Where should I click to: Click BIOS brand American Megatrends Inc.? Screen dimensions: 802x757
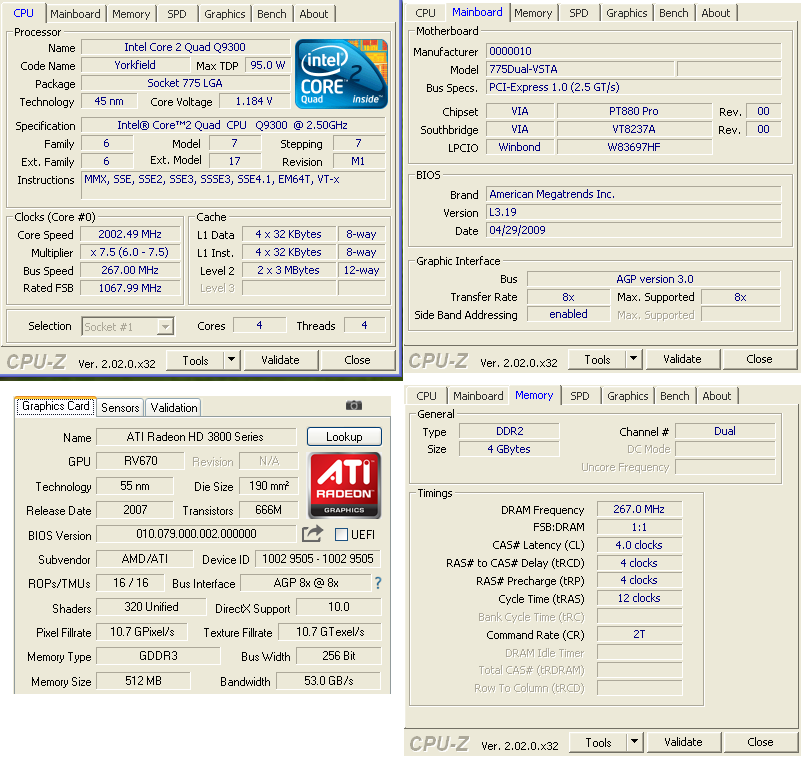pos(634,194)
